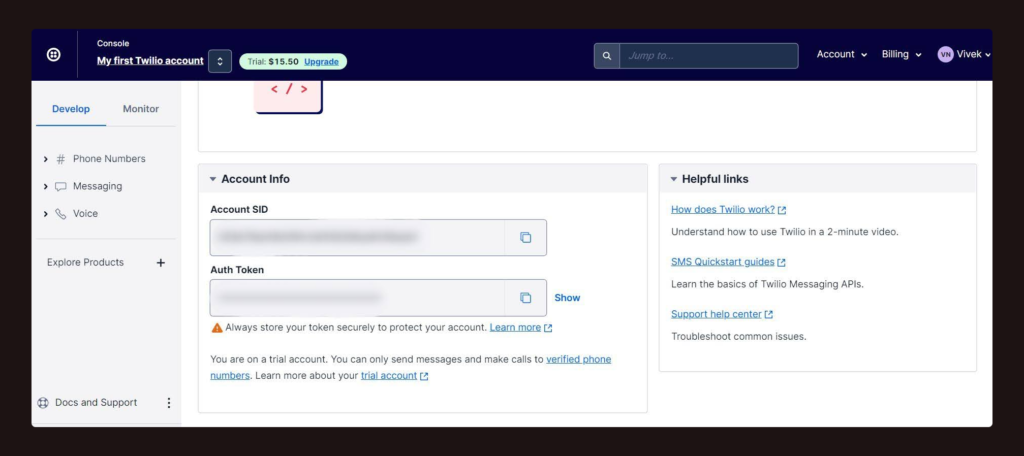
Task: Click external link icon after SMS Quickstart guides
Action: tap(781, 263)
